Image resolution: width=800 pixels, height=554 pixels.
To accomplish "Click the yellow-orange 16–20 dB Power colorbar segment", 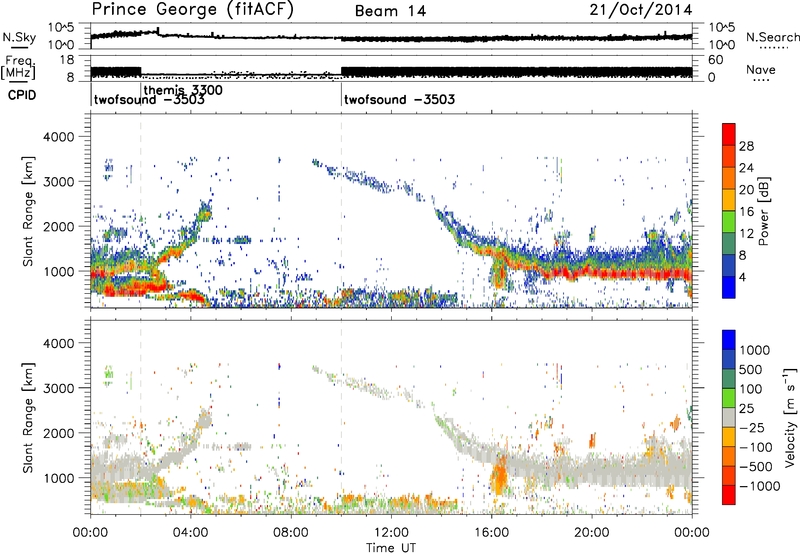I will click(x=729, y=200).
